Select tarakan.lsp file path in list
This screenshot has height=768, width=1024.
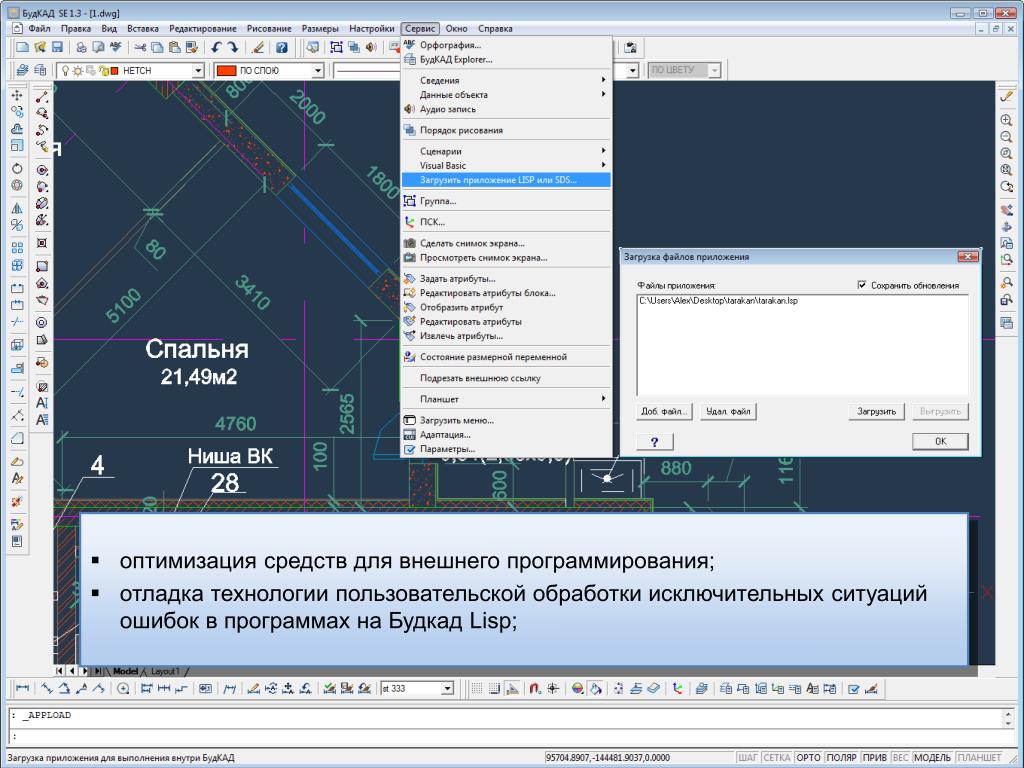718,301
